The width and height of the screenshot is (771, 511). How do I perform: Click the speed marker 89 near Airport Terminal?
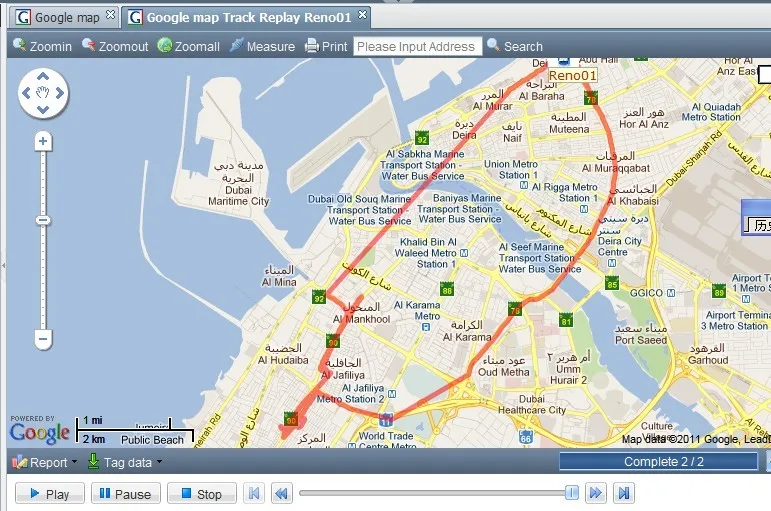point(719,291)
